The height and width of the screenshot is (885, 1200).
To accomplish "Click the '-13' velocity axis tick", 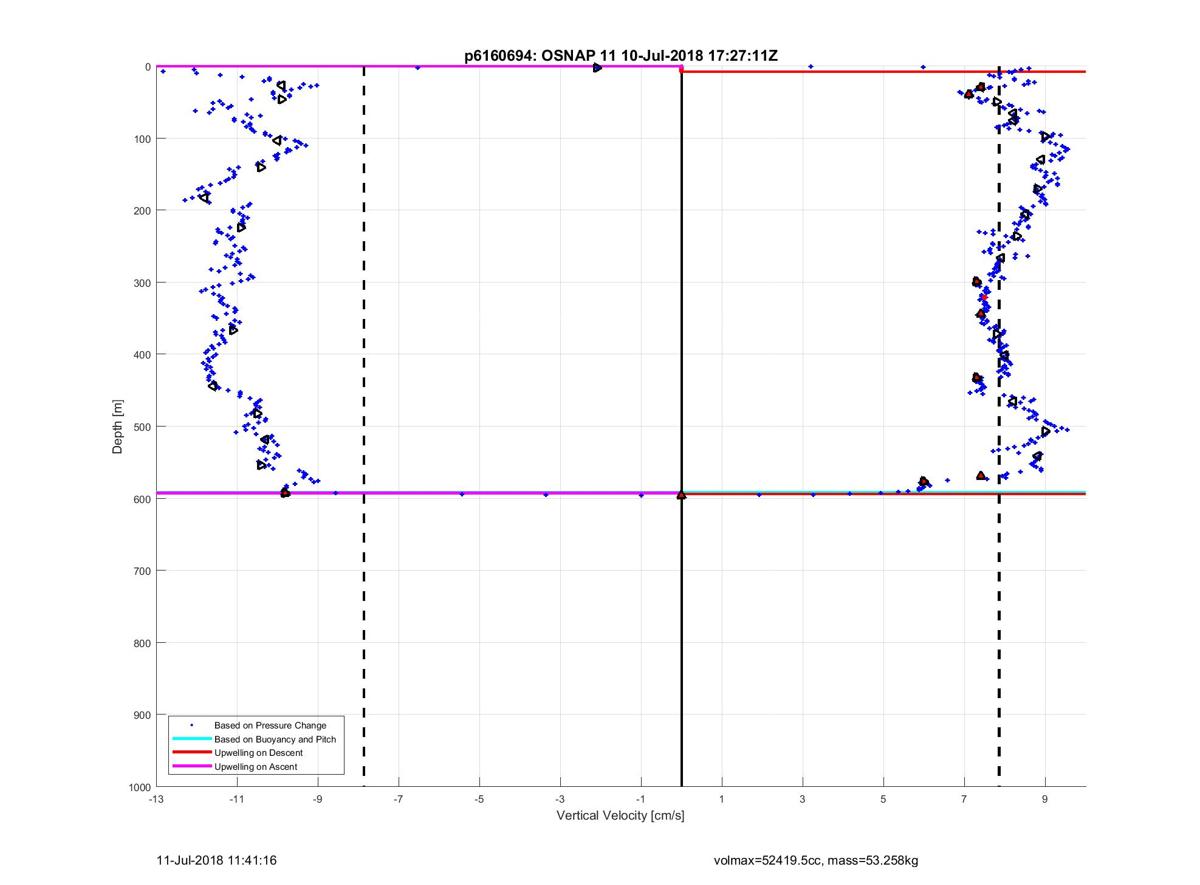I will tap(156, 800).
